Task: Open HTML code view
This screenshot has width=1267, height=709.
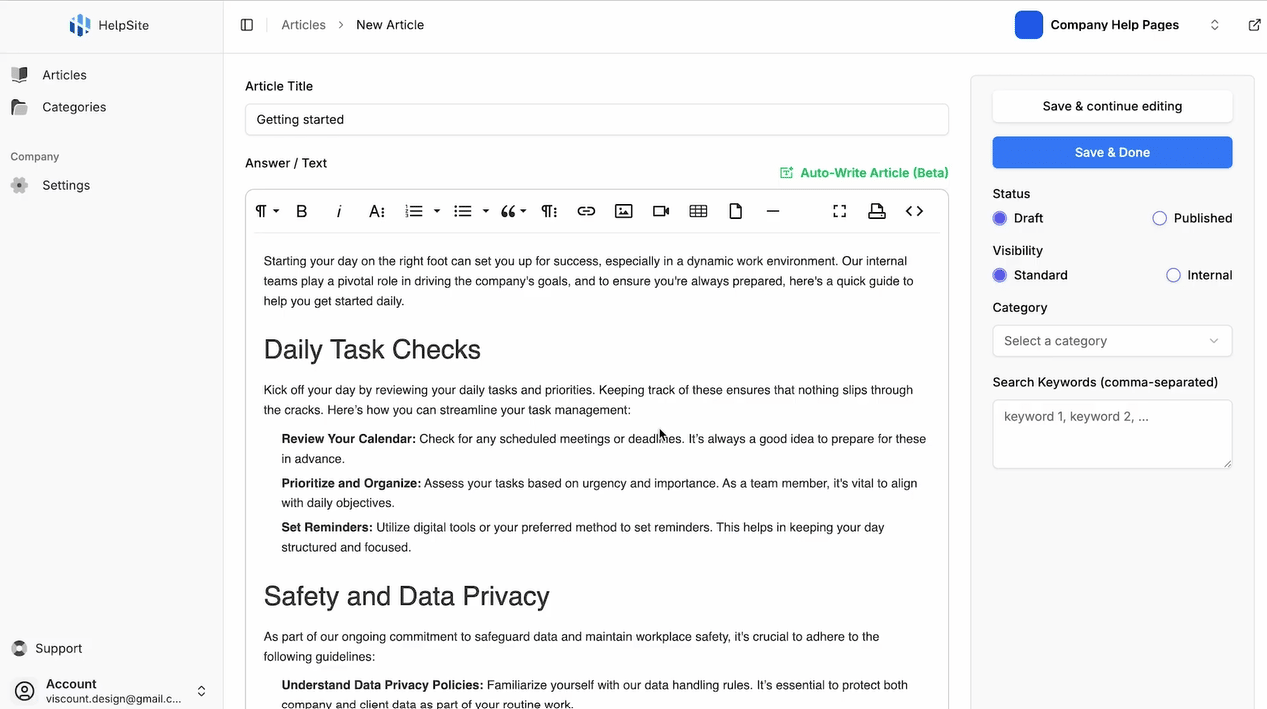Action: (x=914, y=211)
